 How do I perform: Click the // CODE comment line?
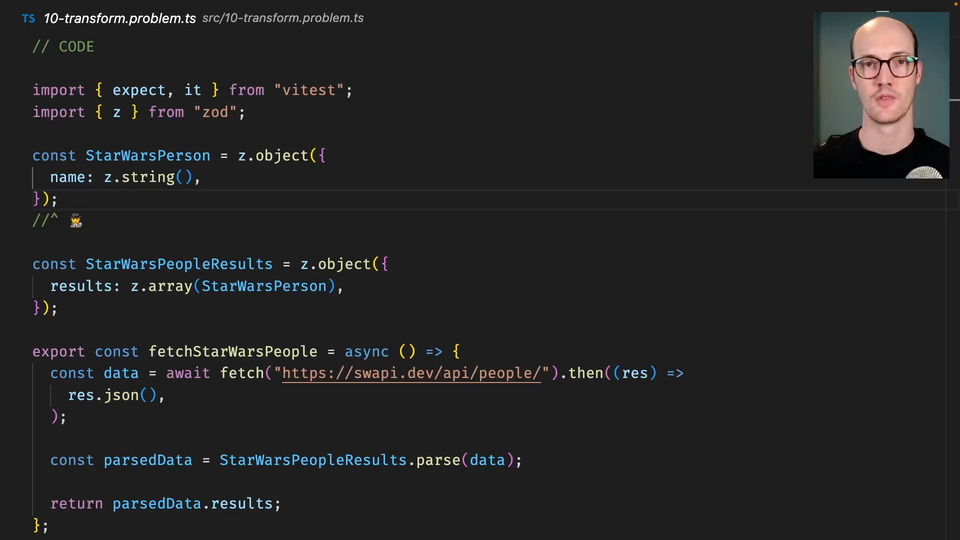tap(63, 47)
